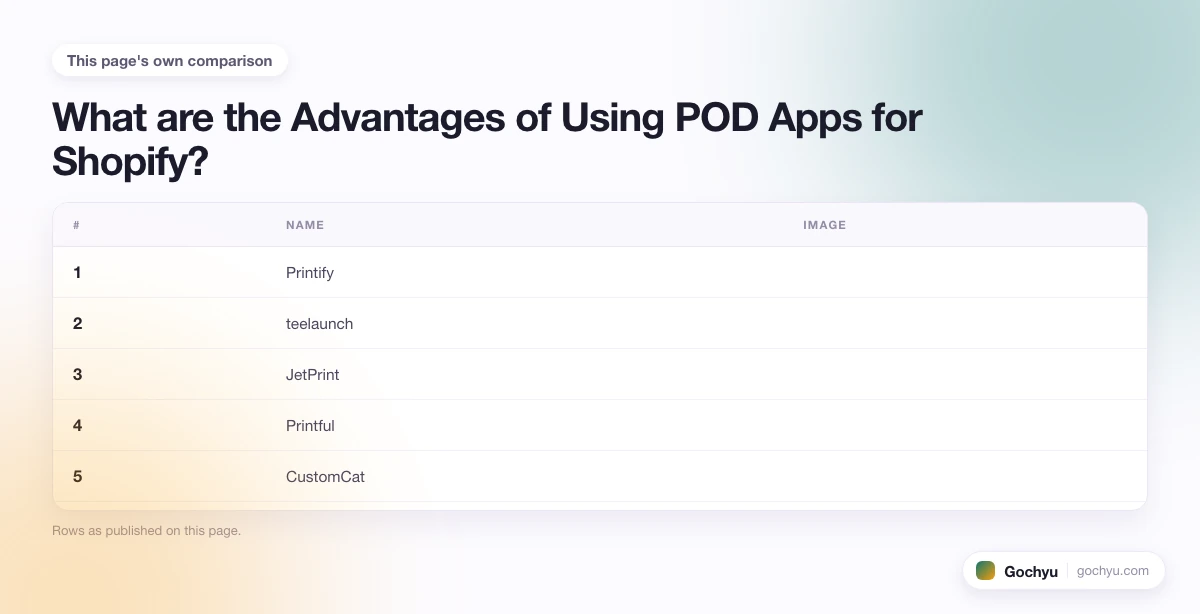The height and width of the screenshot is (614, 1200).
Task: Open the gochyu.com link
Action: [1113, 571]
